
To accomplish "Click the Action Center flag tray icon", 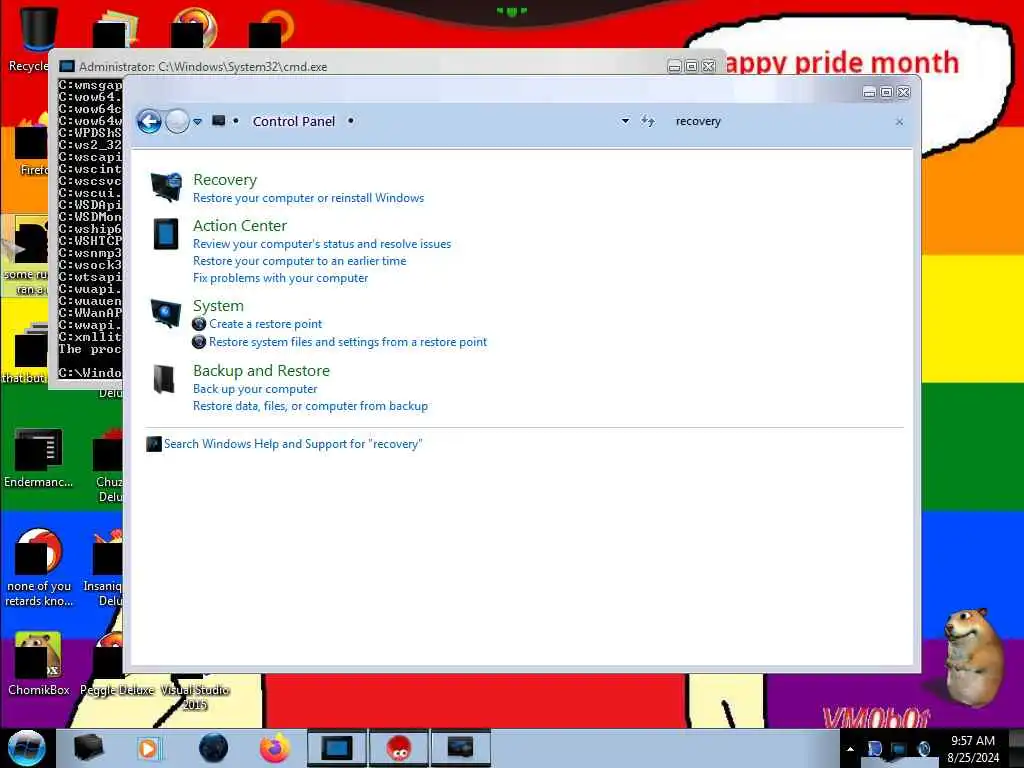I will [874, 749].
